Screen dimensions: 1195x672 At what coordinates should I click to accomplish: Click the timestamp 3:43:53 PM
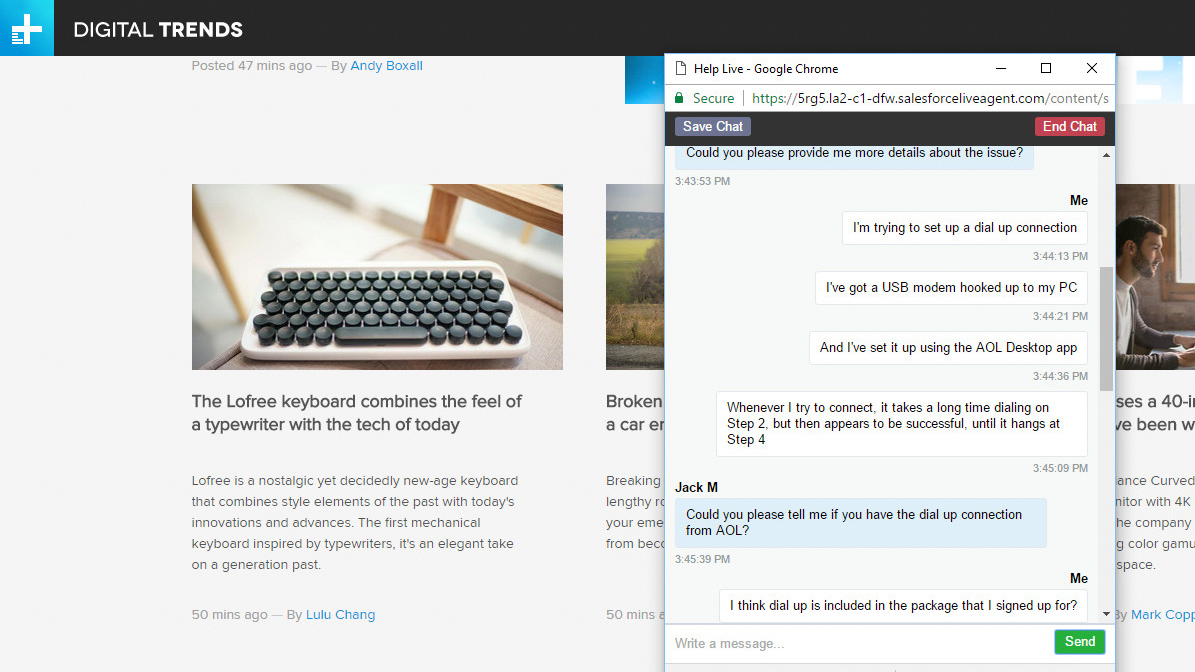[702, 181]
